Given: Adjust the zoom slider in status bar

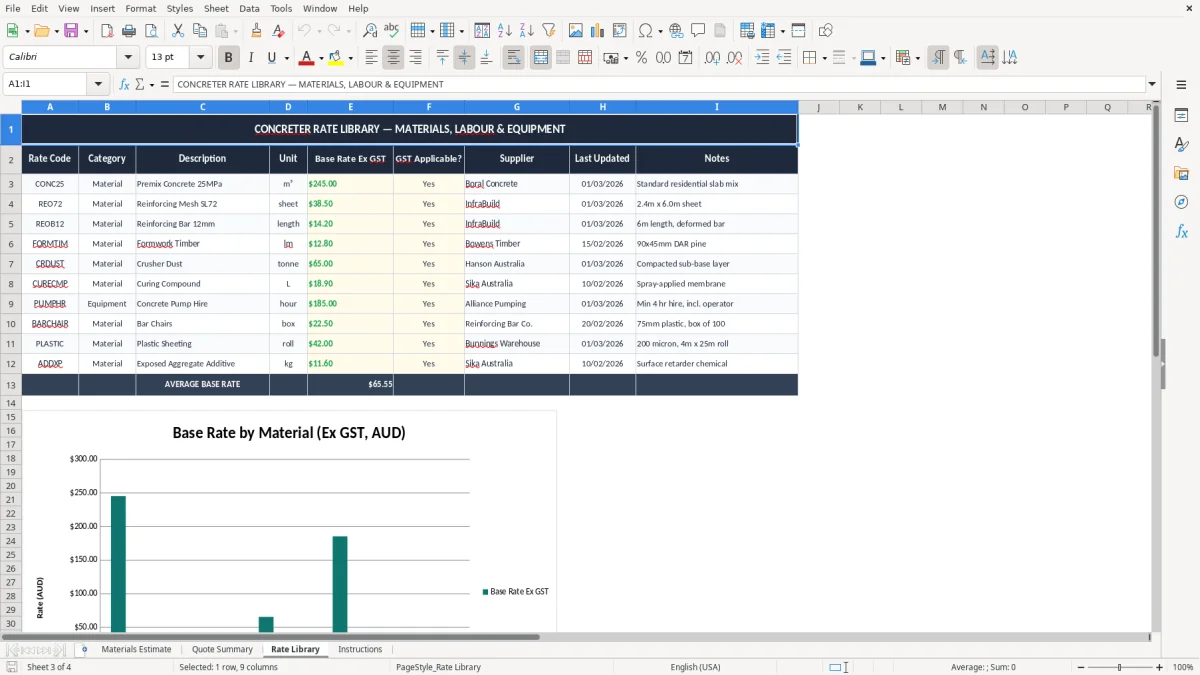Looking at the screenshot, I should tap(1120, 667).
